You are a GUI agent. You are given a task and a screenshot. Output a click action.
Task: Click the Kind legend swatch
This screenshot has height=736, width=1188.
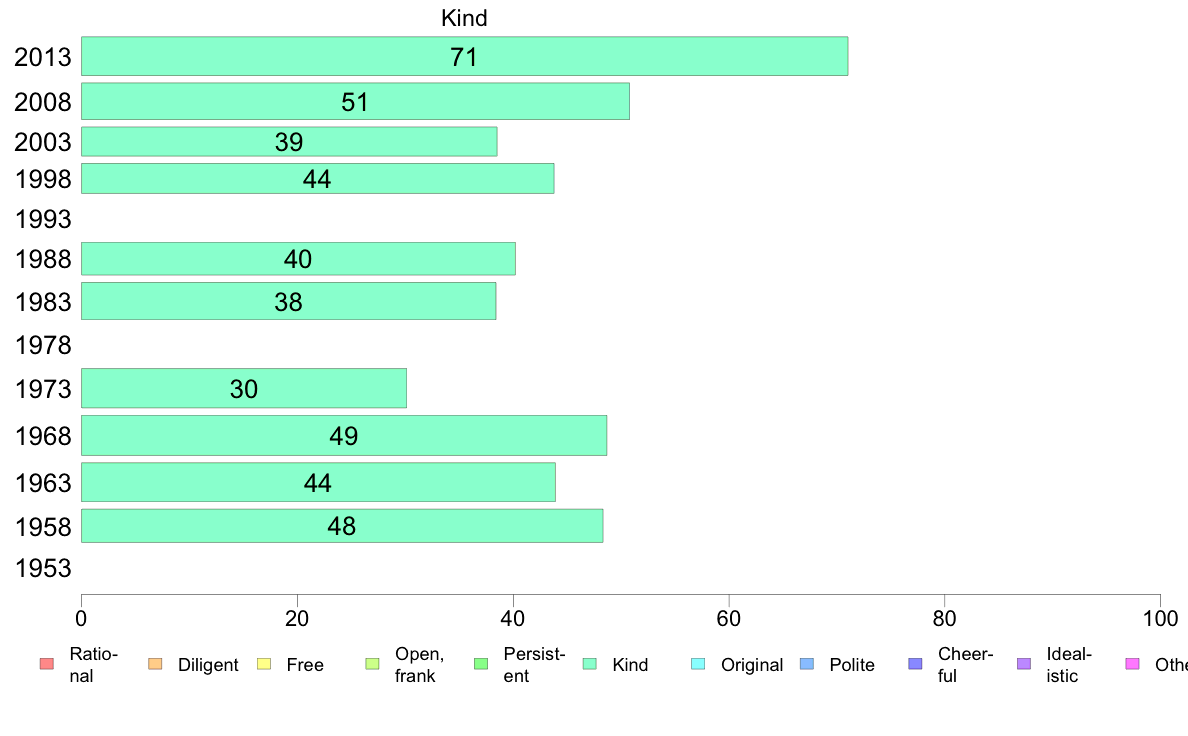[590, 664]
